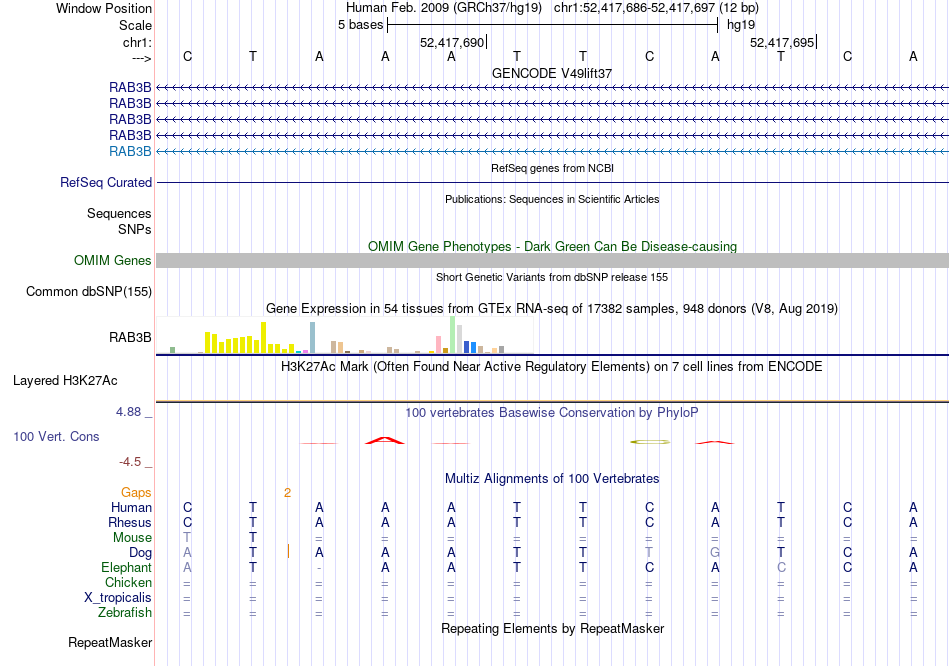Click the Common dbSNP(155) label
The width and height of the screenshot is (950, 666).
(89, 291)
